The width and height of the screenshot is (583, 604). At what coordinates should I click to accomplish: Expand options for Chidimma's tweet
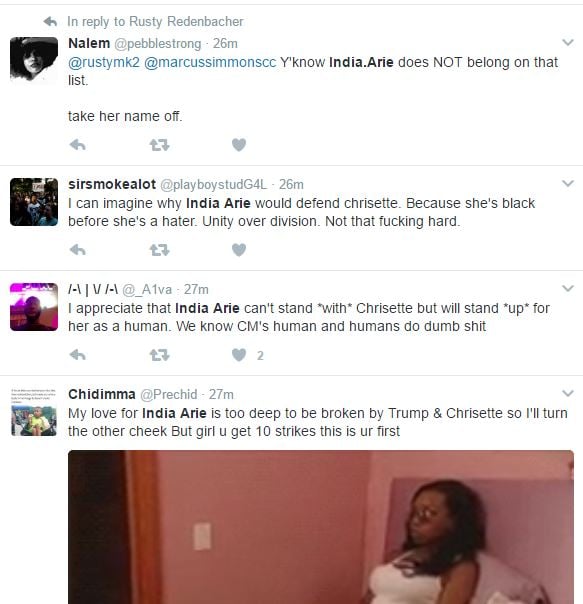click(x=568, y=393)
